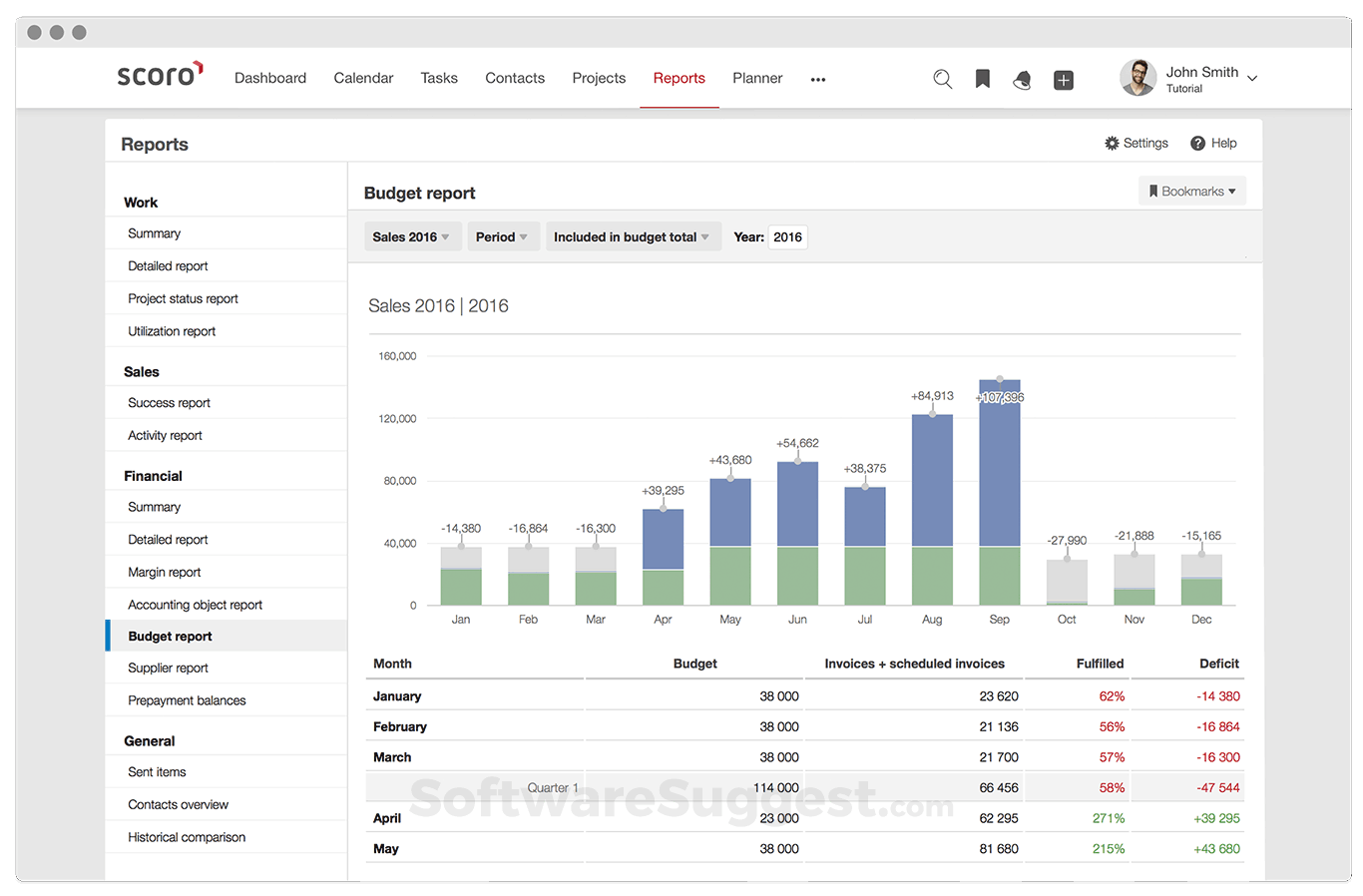Click the Scoro logo
The image size is (1363, 896).
tap(160, 76)
